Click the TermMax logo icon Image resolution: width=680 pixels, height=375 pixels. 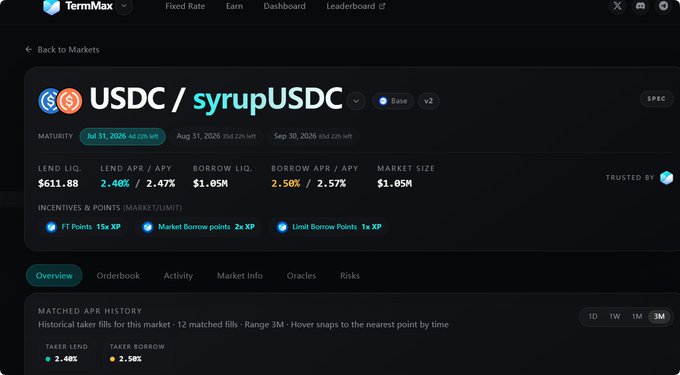52,7
